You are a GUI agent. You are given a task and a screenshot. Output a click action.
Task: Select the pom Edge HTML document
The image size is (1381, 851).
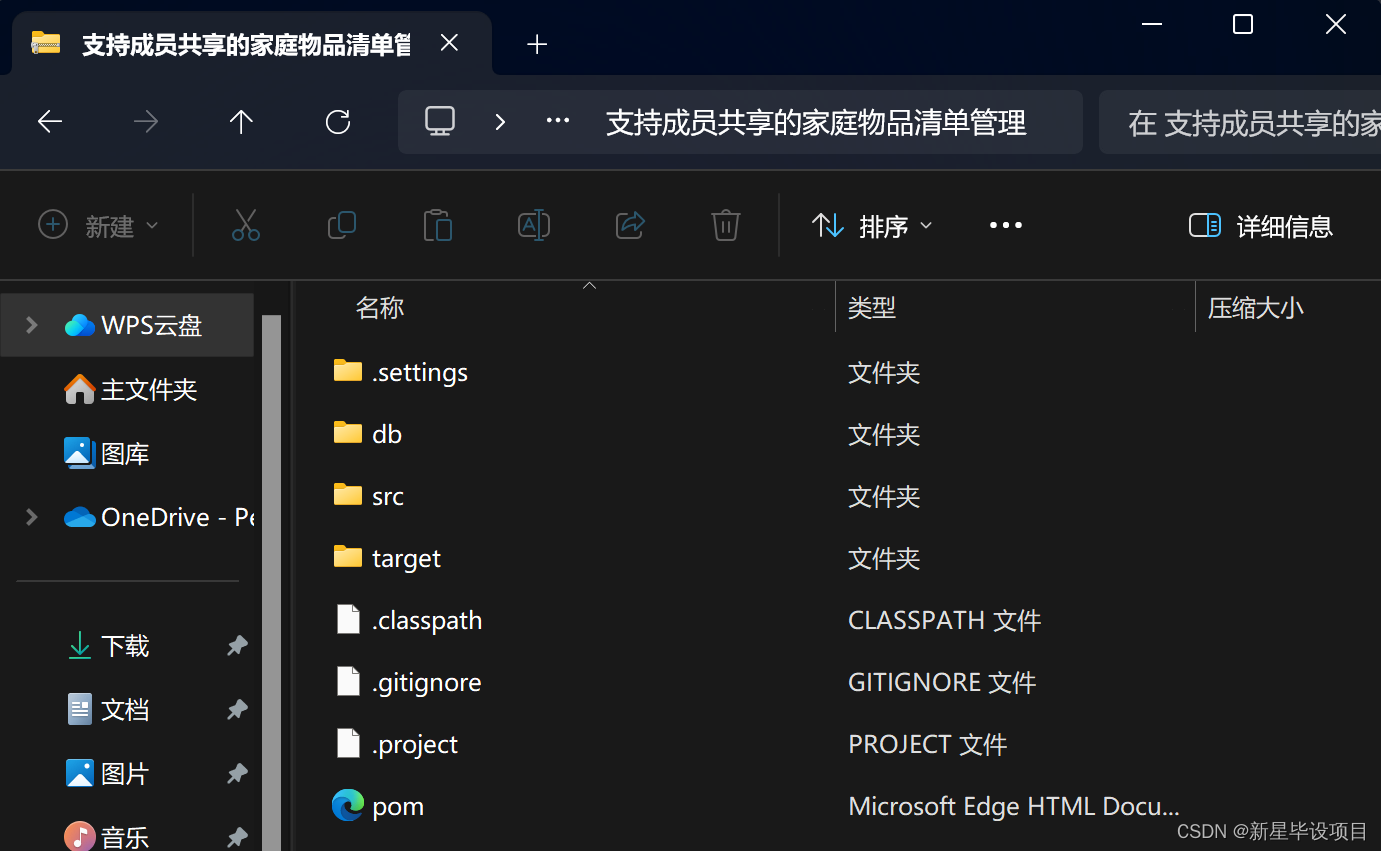pyautogui.click(x=378, y=806)
